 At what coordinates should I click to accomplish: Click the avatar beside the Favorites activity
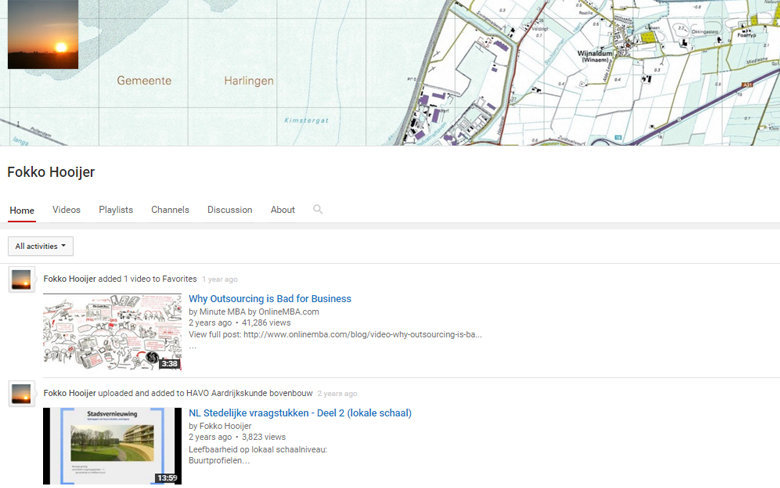tap(21, 279)
